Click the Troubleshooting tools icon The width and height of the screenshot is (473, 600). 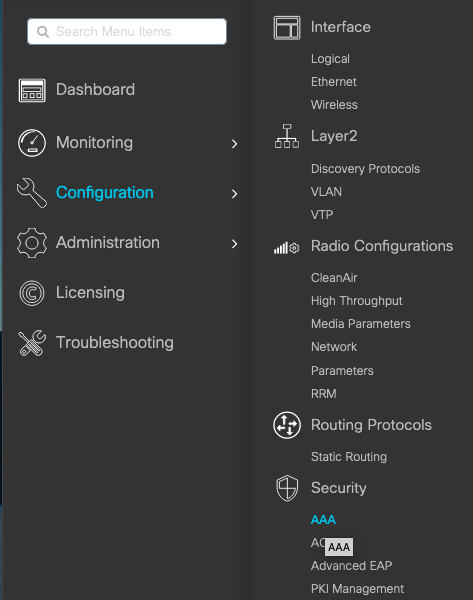click(32, 343)
